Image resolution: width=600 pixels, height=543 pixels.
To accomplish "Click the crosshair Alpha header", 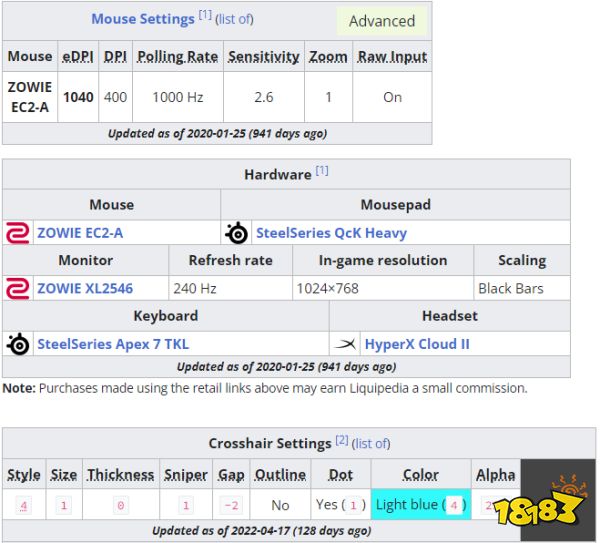I will pyautogui.click(x=496, y=475).
